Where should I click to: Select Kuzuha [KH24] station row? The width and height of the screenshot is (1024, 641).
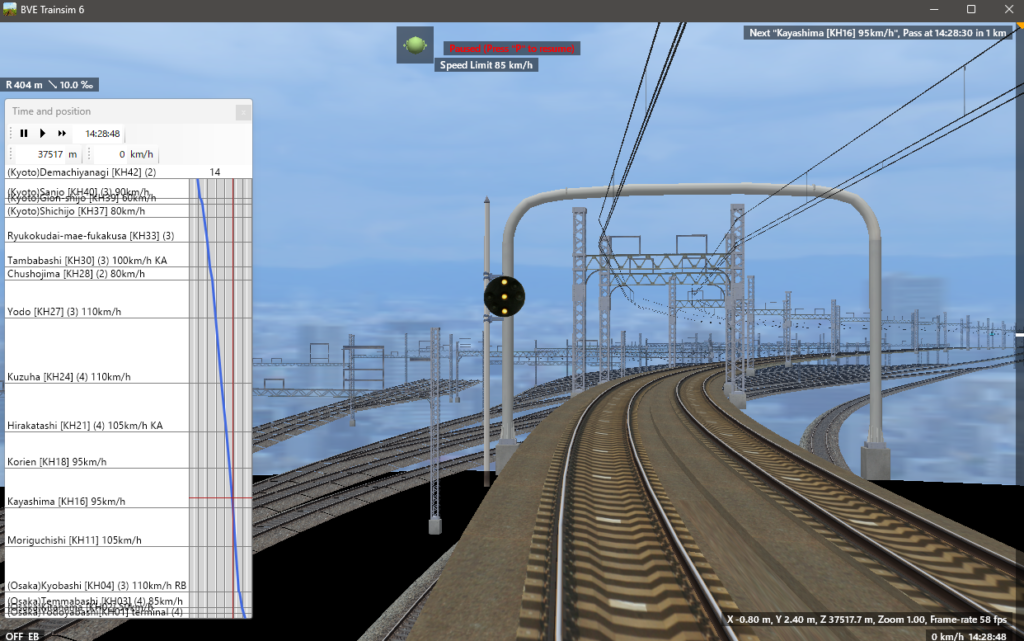[68, 377]
